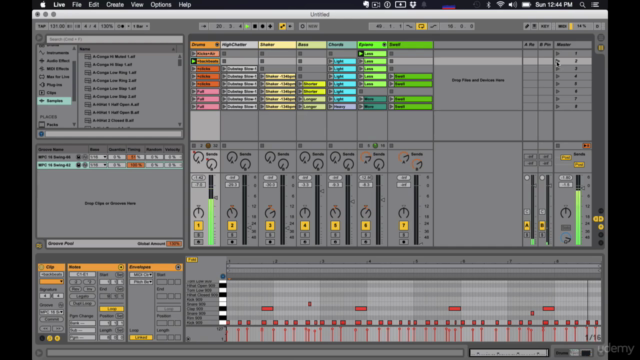640x360 pixels.
Task: Open the Edit menu
Action: click(x=93, y=5)
